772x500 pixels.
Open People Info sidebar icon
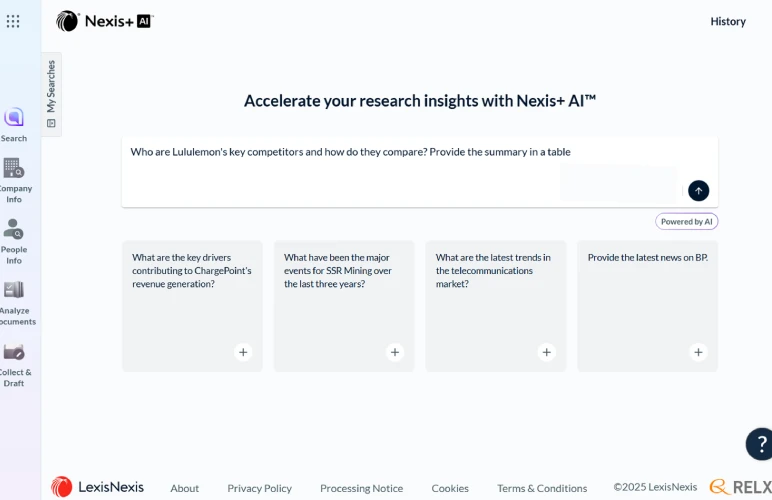click(x=14, y=230)
